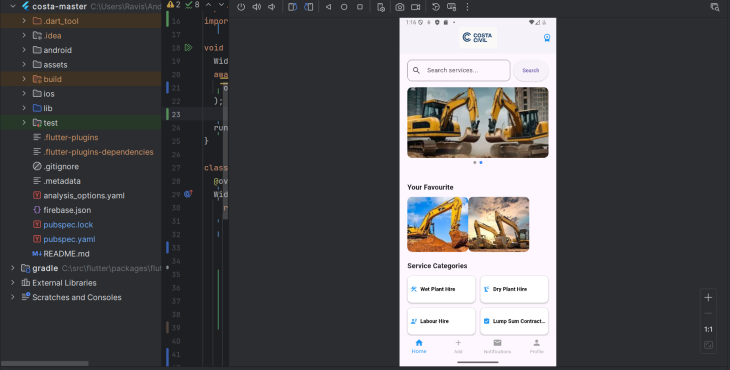
Task: Start emulator screen recording
Action: pyautogui.click(x=415, y=7)
